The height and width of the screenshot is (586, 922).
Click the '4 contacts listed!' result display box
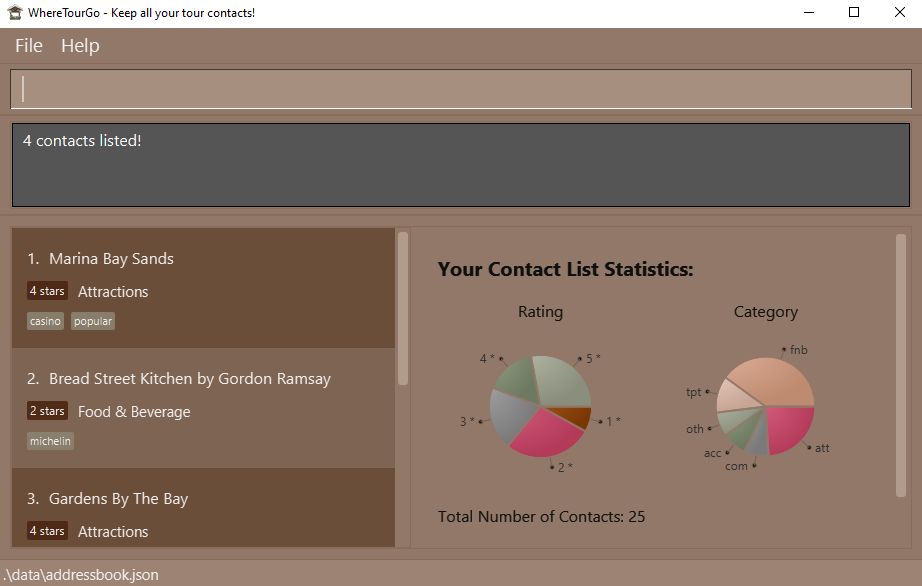[x=460, y=165]
